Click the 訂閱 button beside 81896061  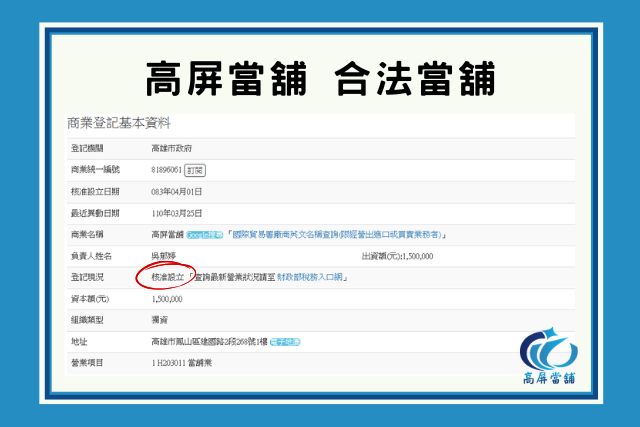pos(195,170)
